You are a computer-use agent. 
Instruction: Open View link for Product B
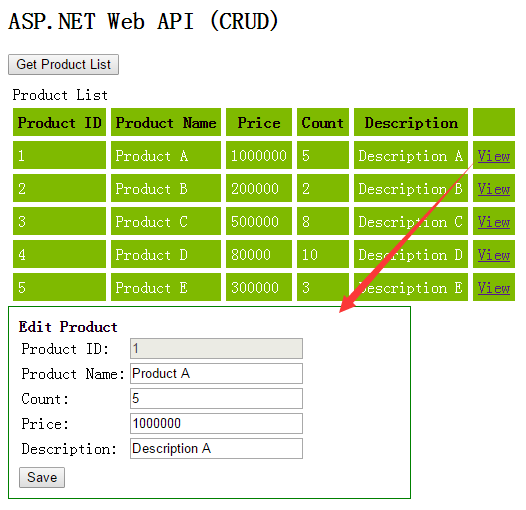coord(494,189)
